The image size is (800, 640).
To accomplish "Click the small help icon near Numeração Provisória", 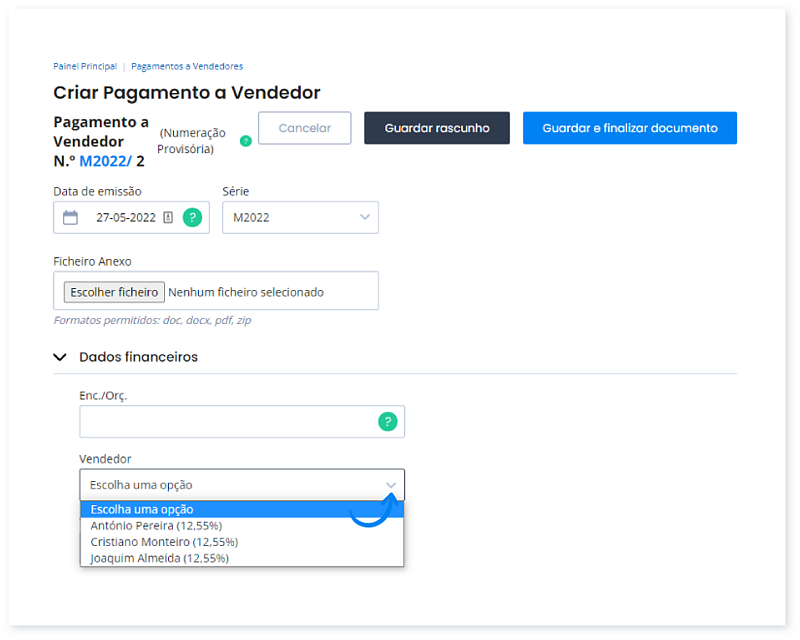I will click(245, 141).
